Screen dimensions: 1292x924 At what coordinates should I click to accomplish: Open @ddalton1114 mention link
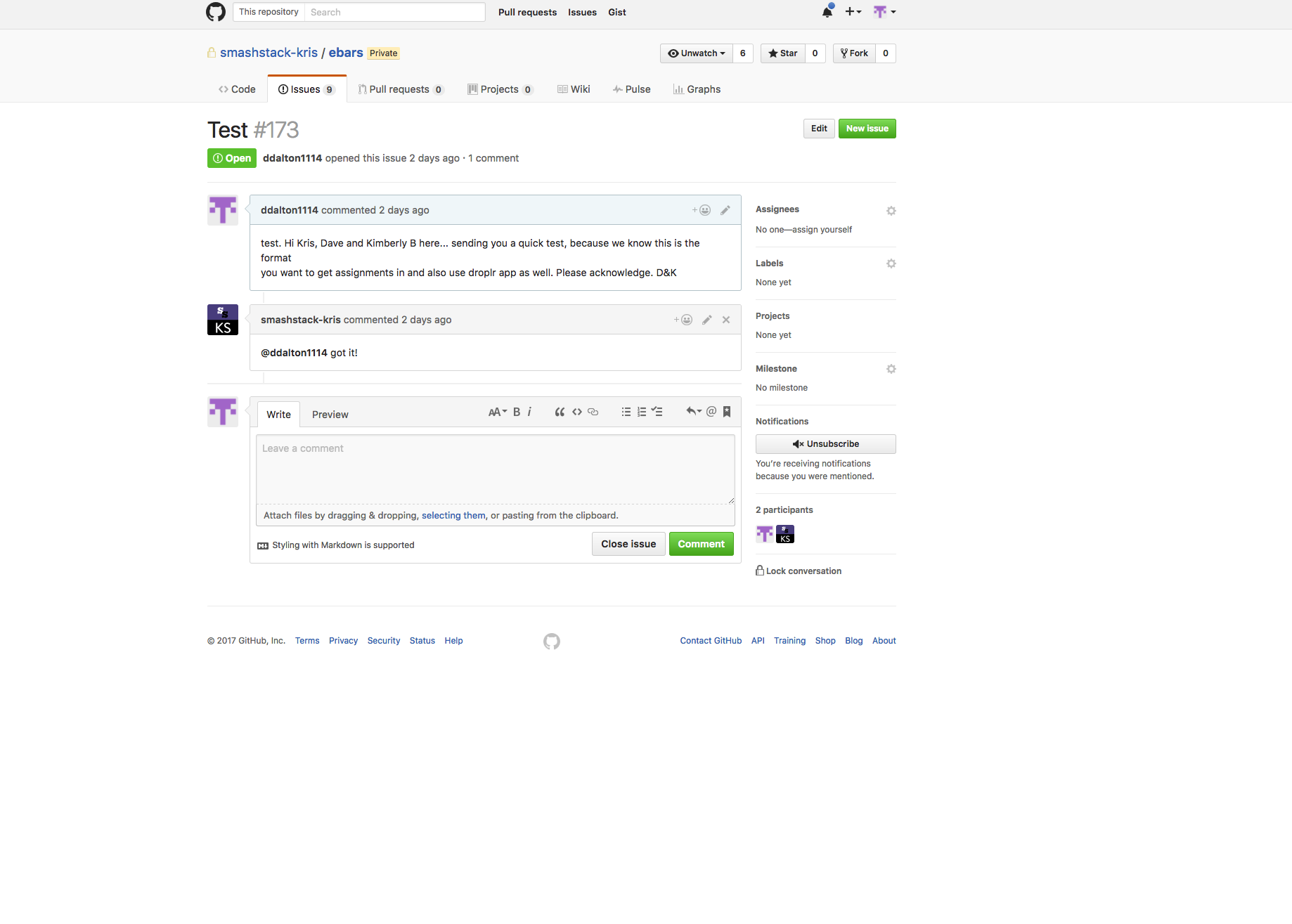click(x=294, y=353)
